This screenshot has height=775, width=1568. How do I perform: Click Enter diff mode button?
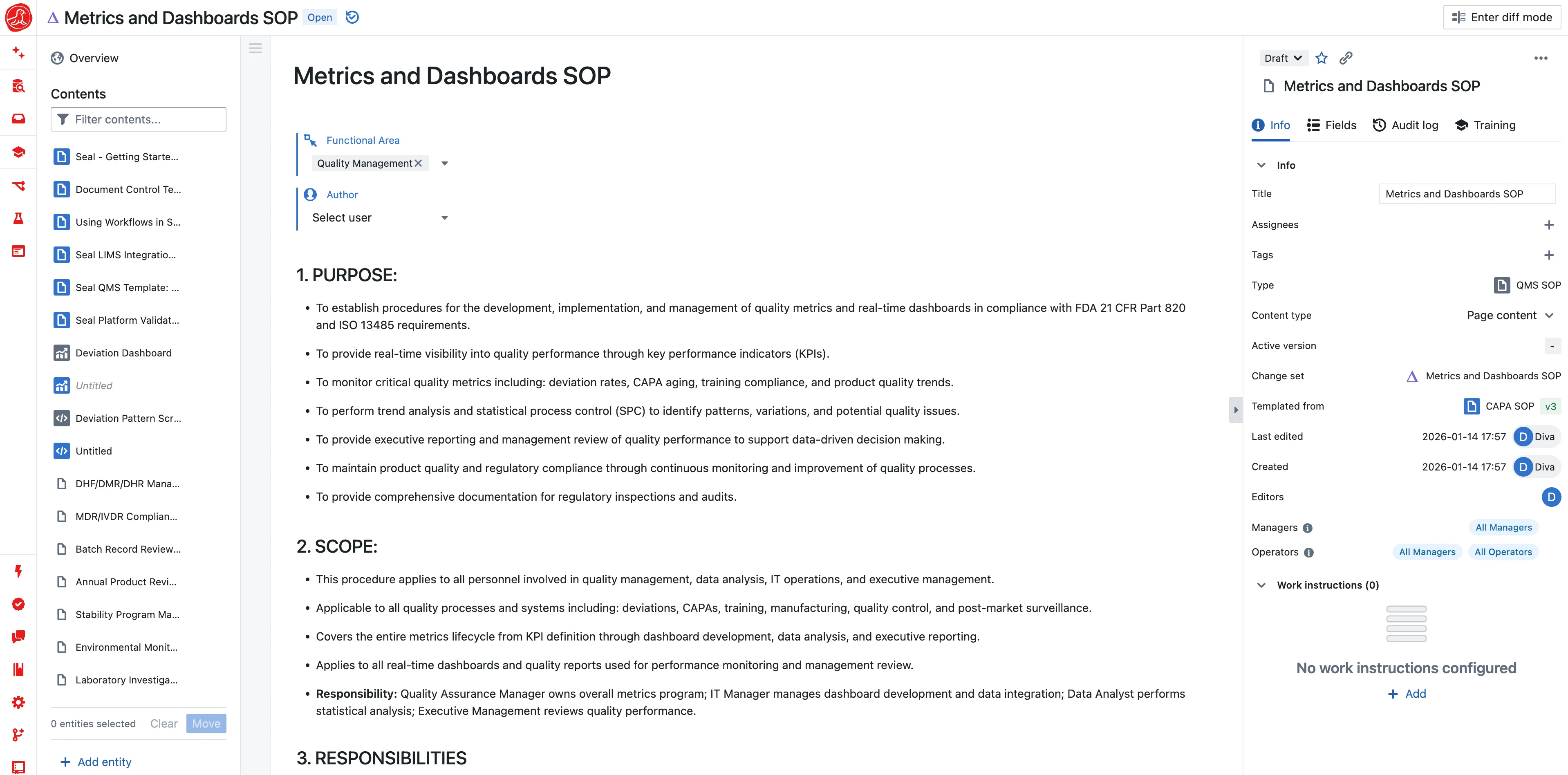pos(1502,17)
